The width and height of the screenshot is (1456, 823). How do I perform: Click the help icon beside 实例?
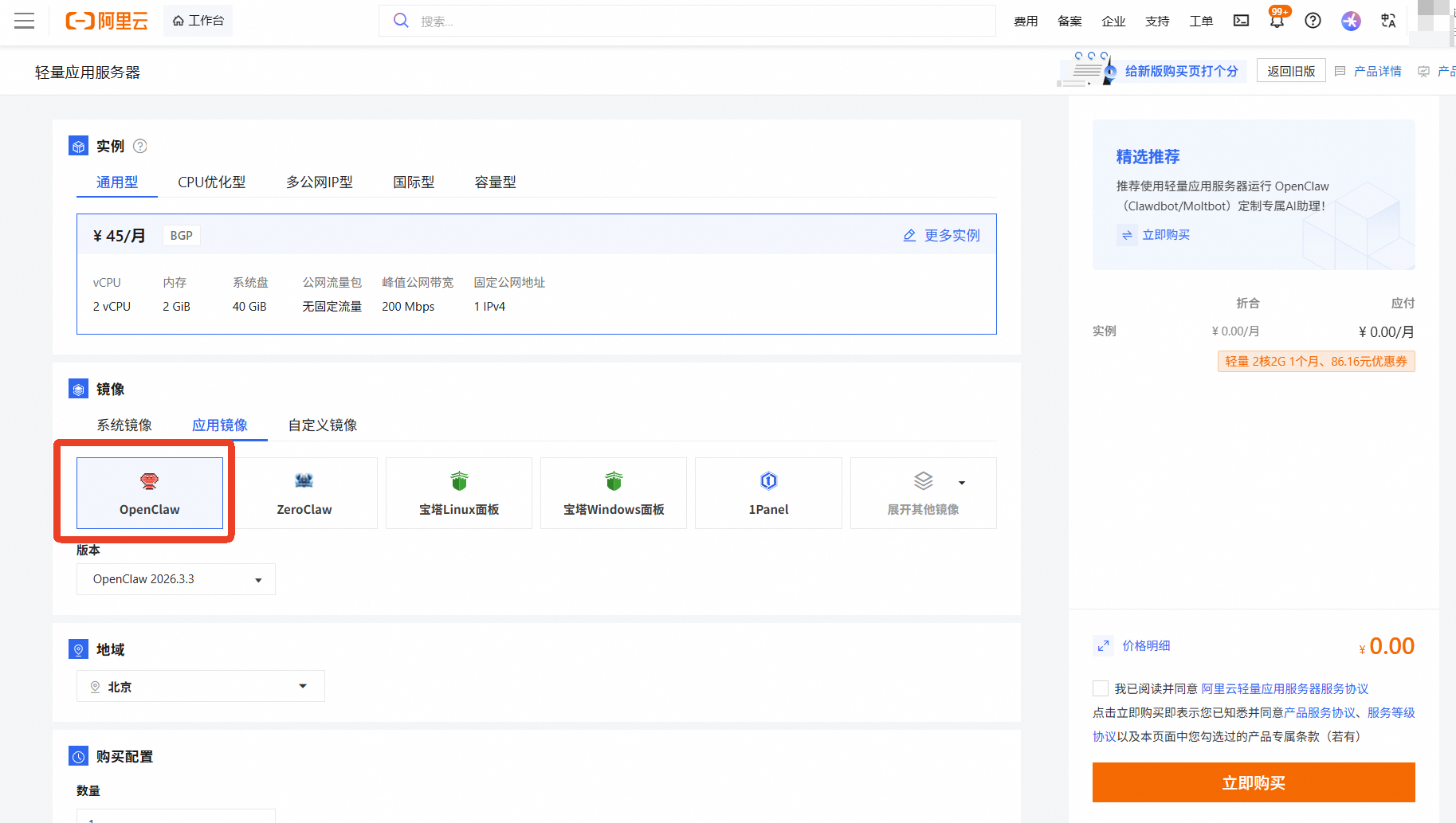[140, 146]
